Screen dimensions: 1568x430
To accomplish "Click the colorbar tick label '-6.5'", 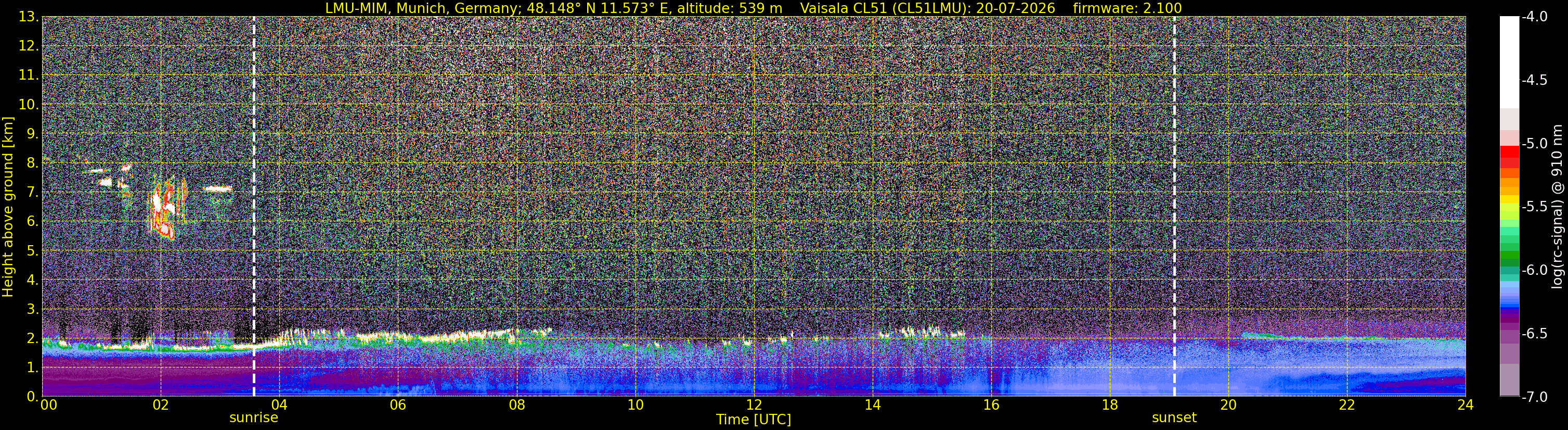I will click(x=1535, y=334).
